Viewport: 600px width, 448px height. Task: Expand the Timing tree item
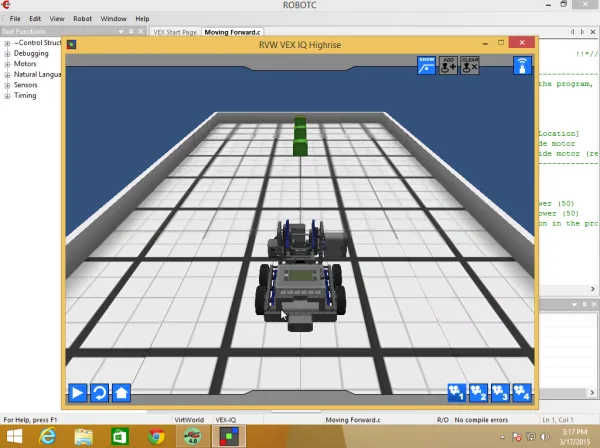click(x=7, y=96)
